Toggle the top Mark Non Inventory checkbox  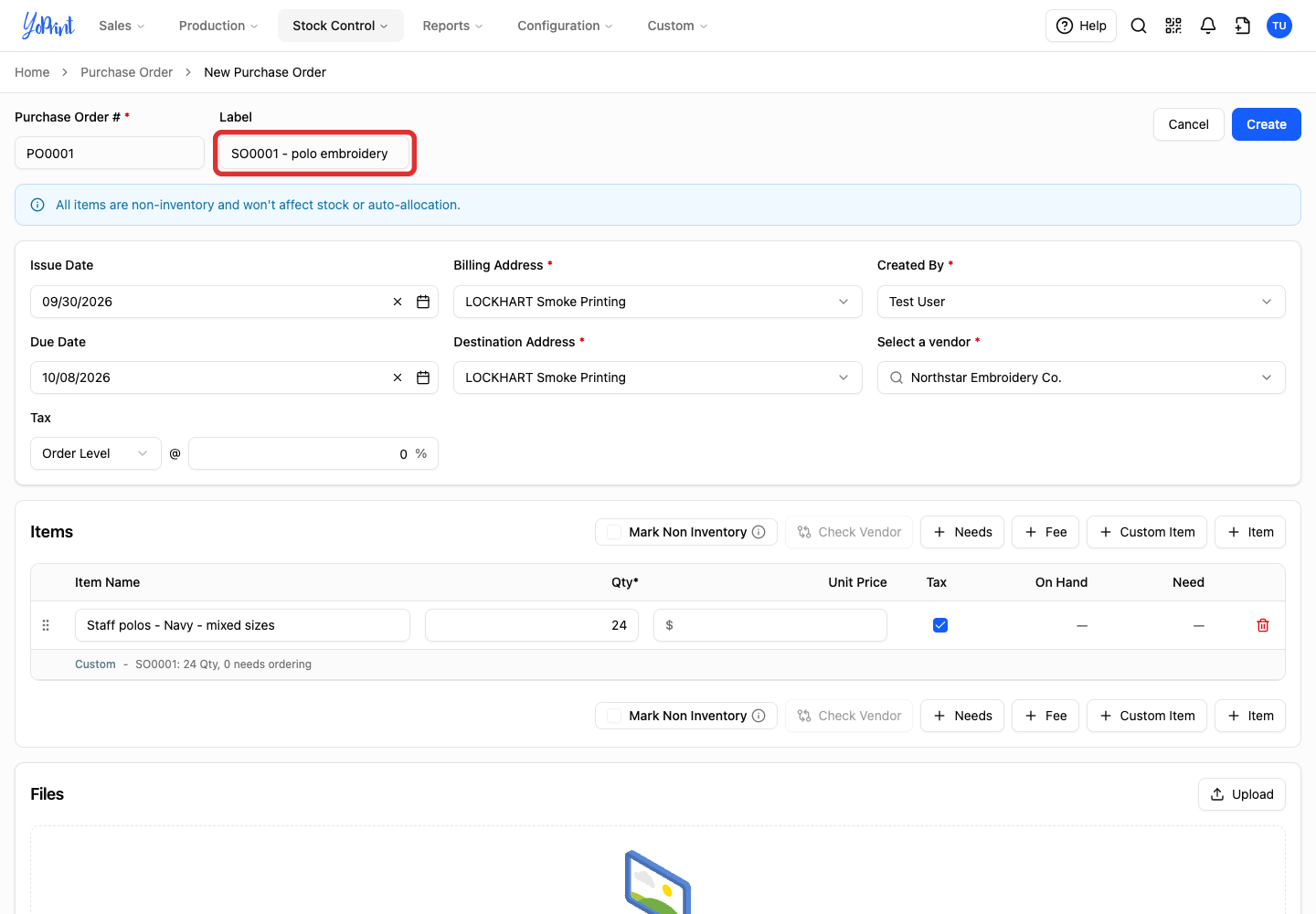click(614, 532)
